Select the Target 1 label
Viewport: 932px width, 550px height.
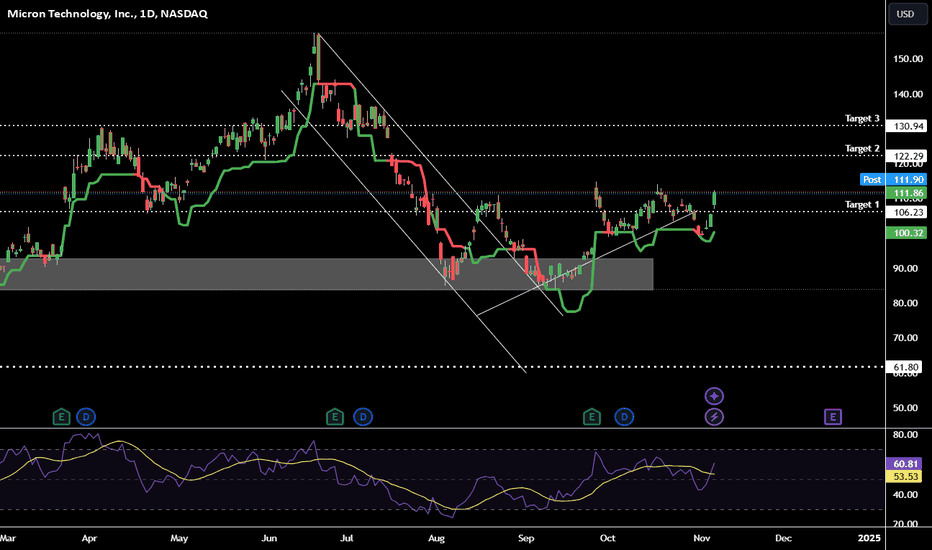(x=862, y=205)
